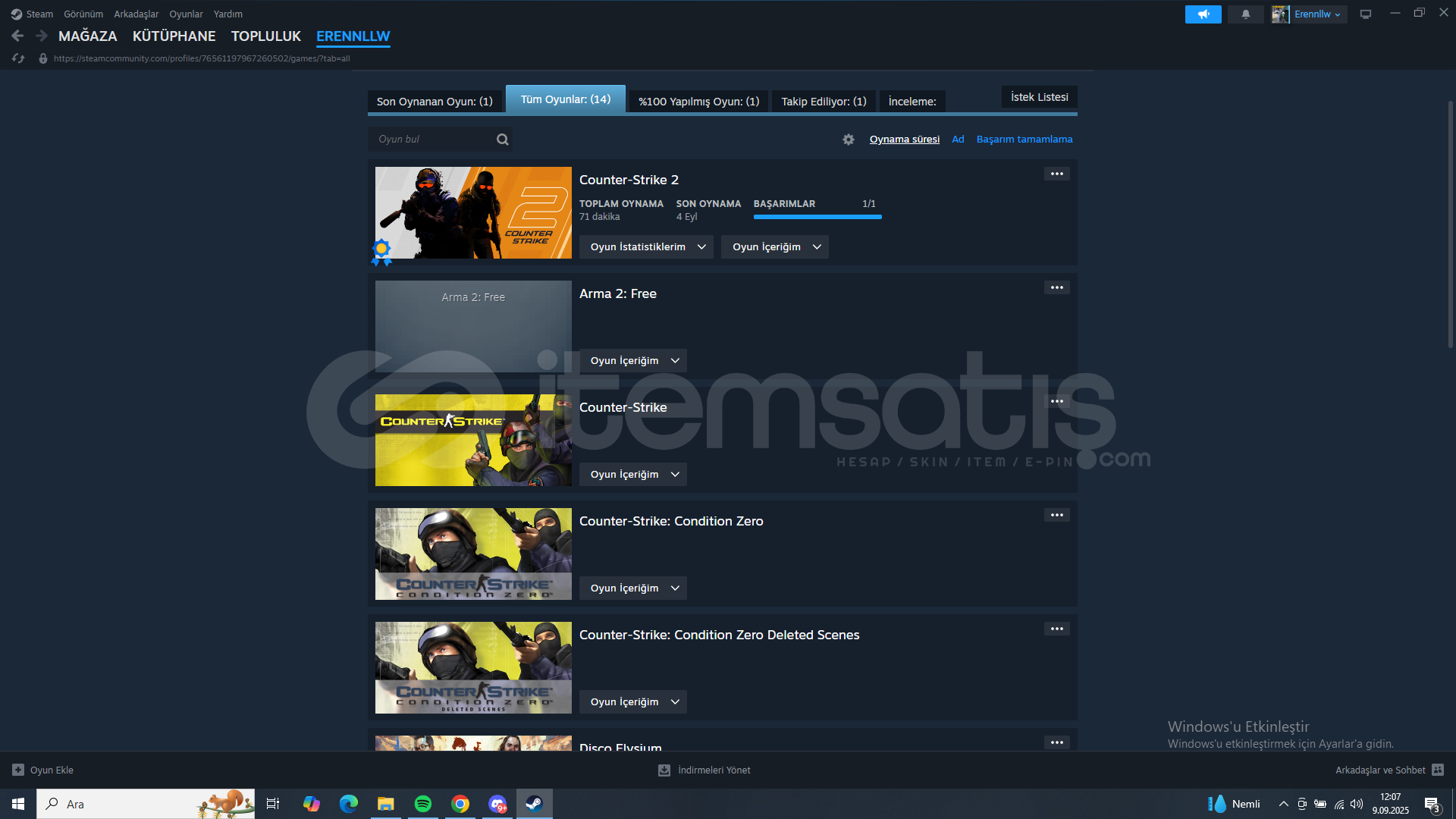Sort by Başarım tamamlama
This screenshot has width=1456, height=819.
(1024, 140)
